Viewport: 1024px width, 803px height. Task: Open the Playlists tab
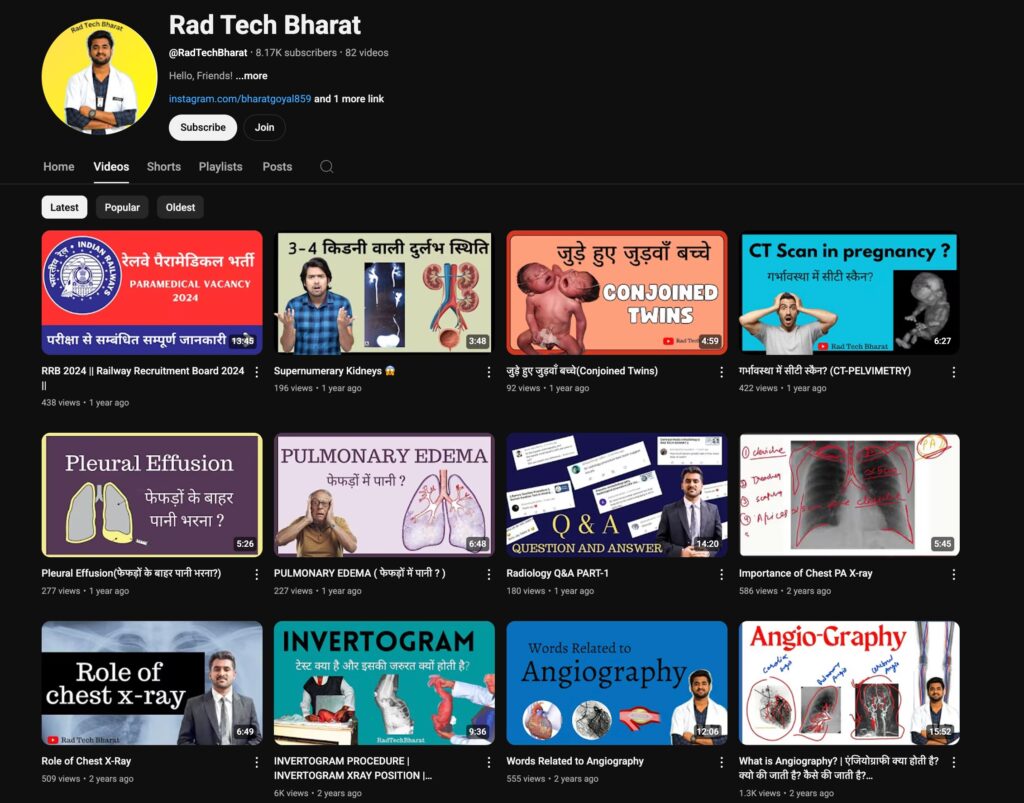[221, 166]
